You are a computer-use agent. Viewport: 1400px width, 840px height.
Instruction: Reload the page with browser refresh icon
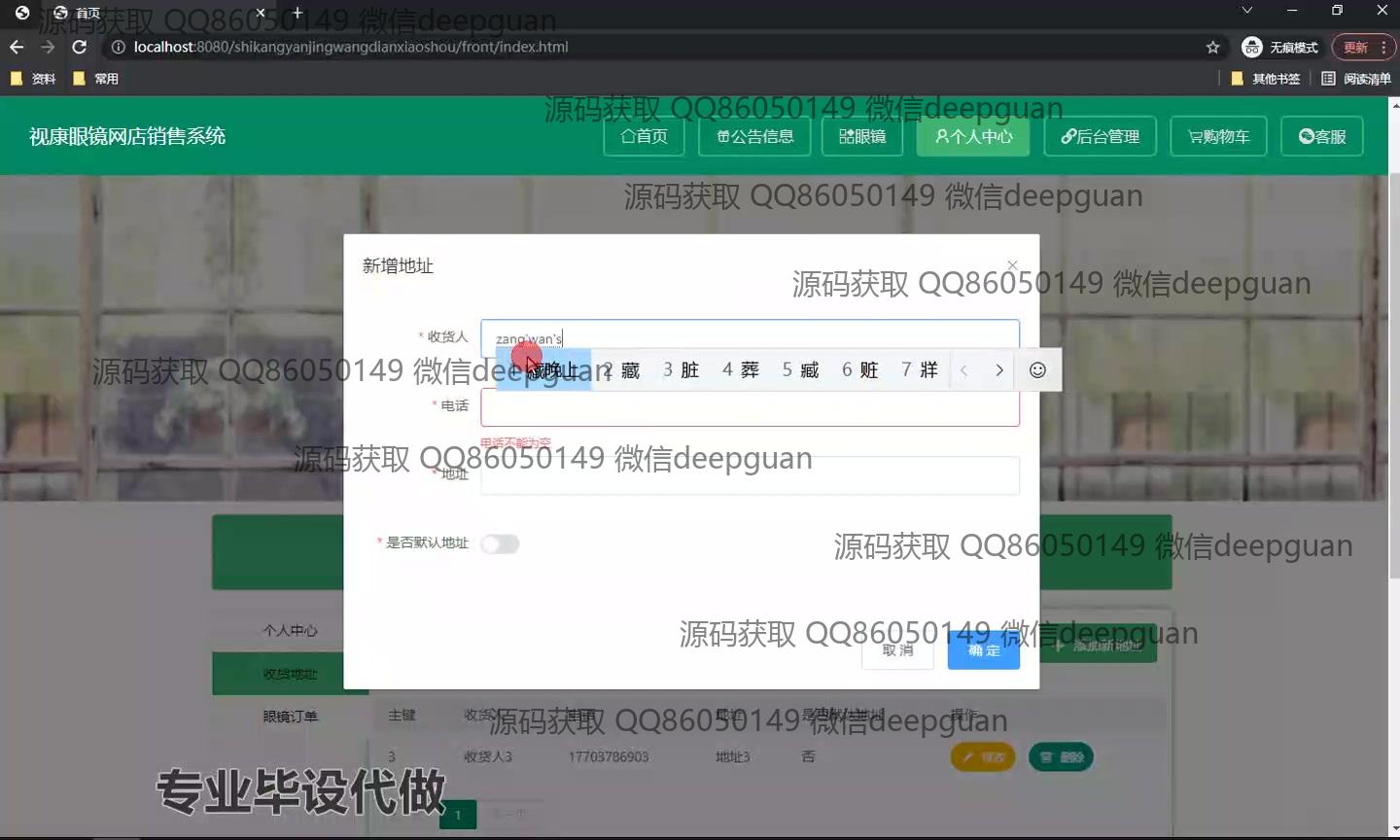[80, 47]
